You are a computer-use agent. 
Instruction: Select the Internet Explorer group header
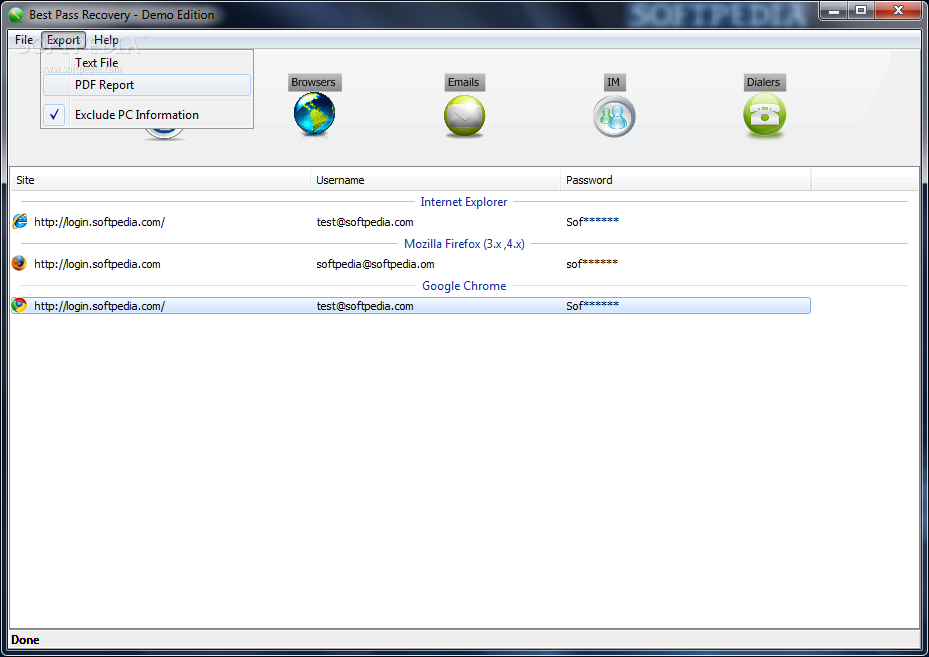coord(464,202)
